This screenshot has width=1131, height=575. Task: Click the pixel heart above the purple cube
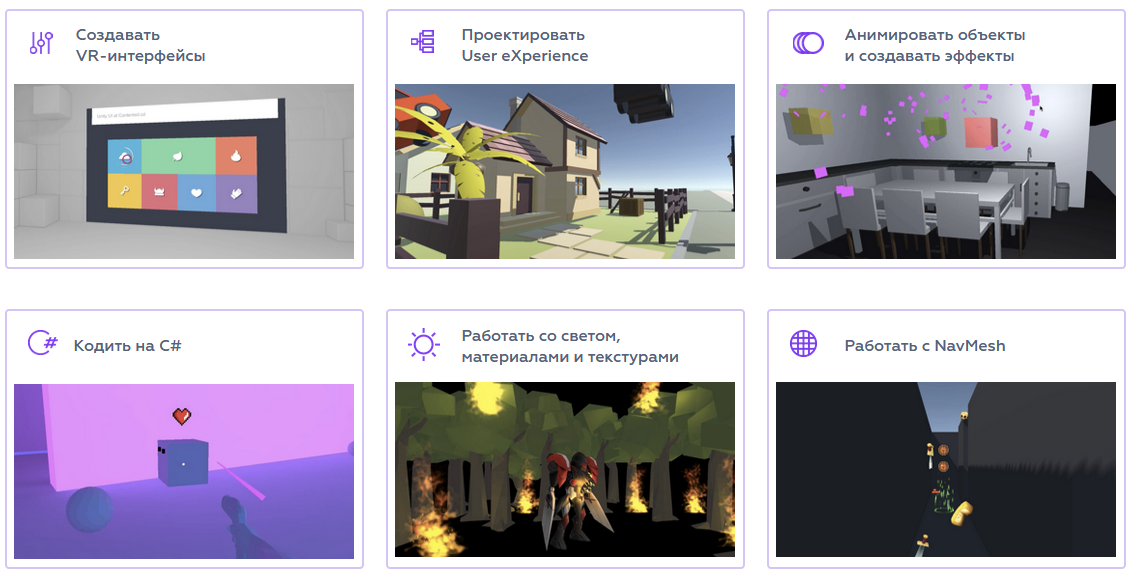coord(182,416)
